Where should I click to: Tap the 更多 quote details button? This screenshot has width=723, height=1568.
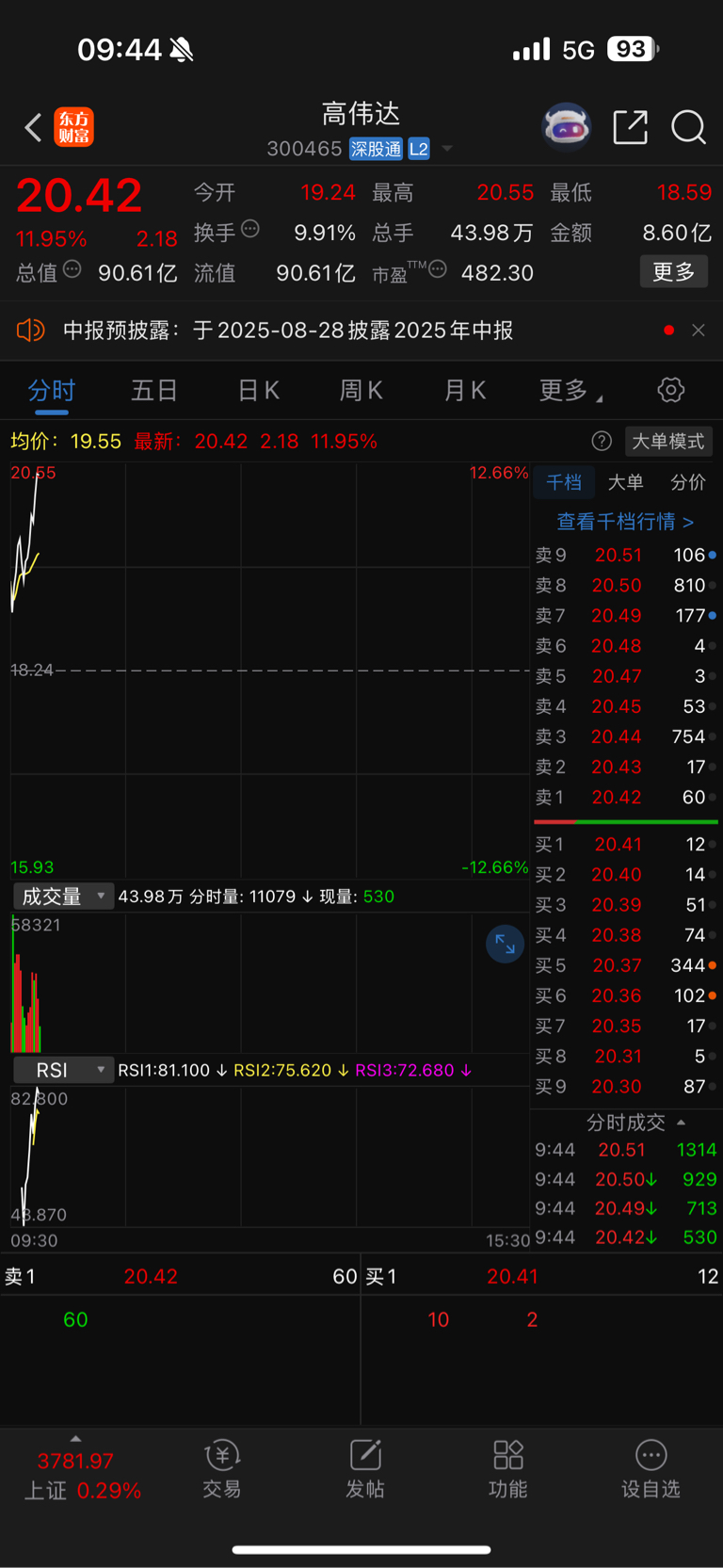674,272
